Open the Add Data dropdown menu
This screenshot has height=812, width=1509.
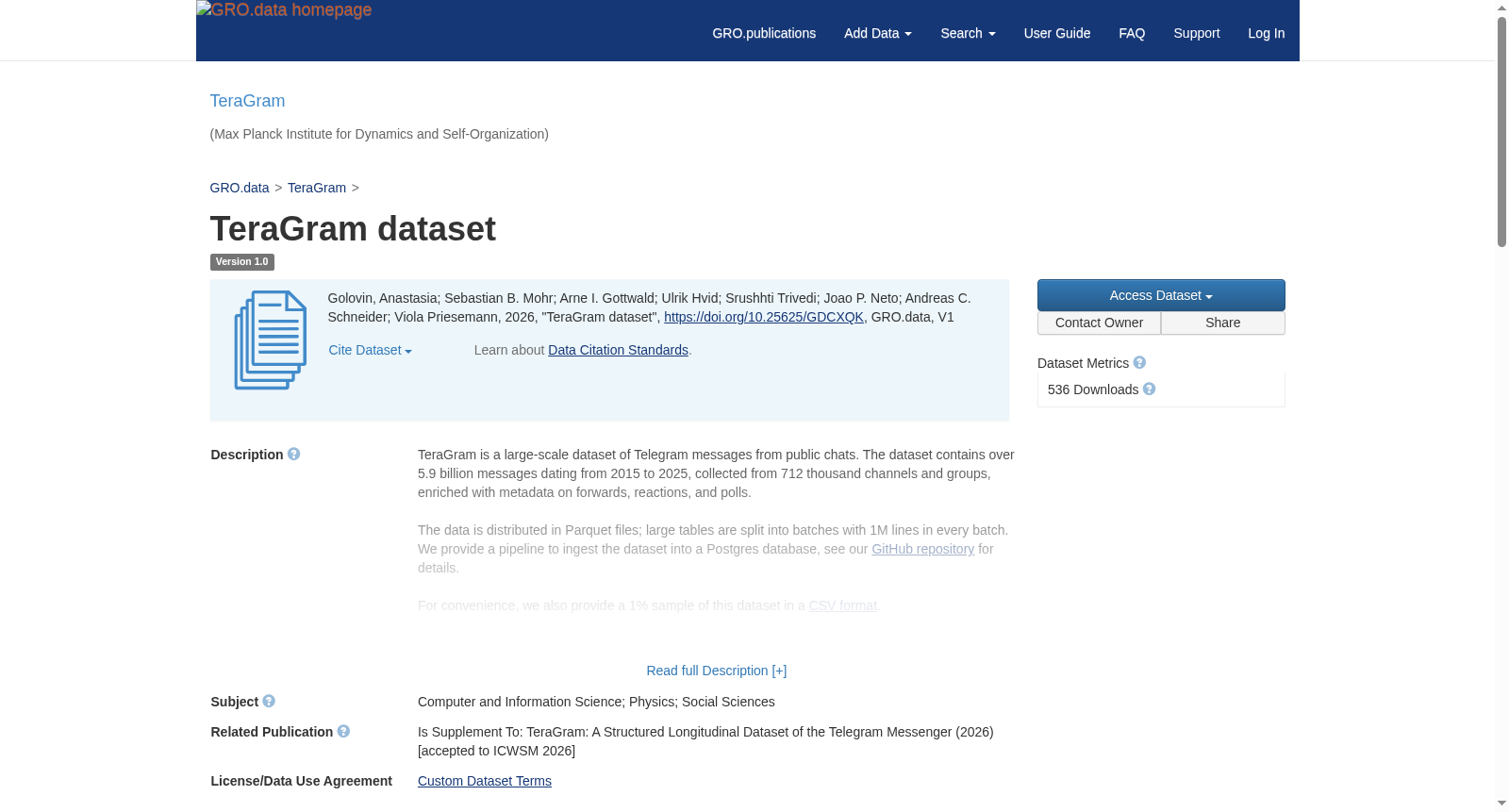(878, 33)
